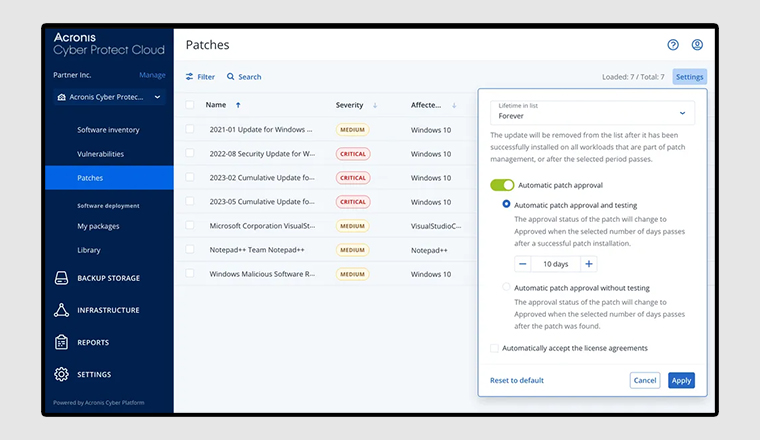Click Reset to default link

tap(517, 380)
